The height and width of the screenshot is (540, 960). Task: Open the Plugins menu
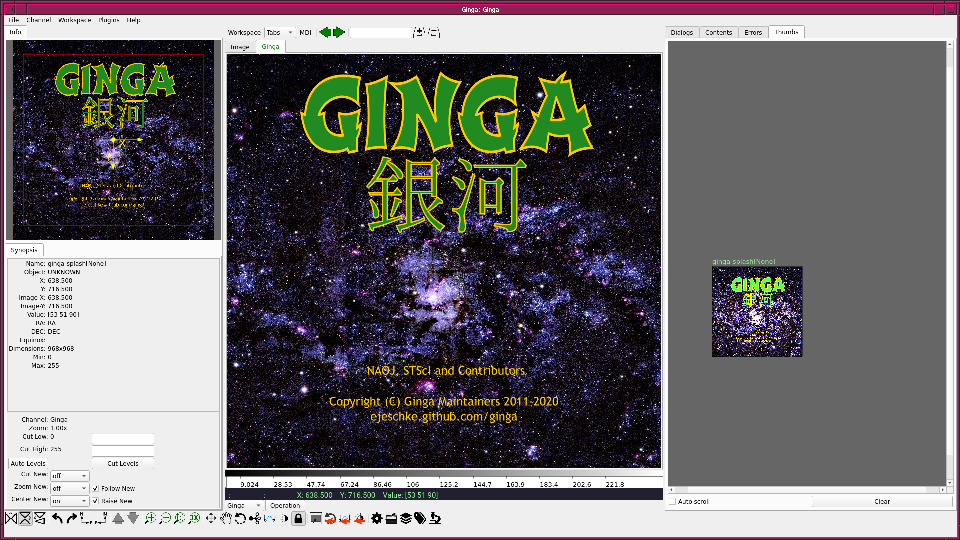point(109,20)
